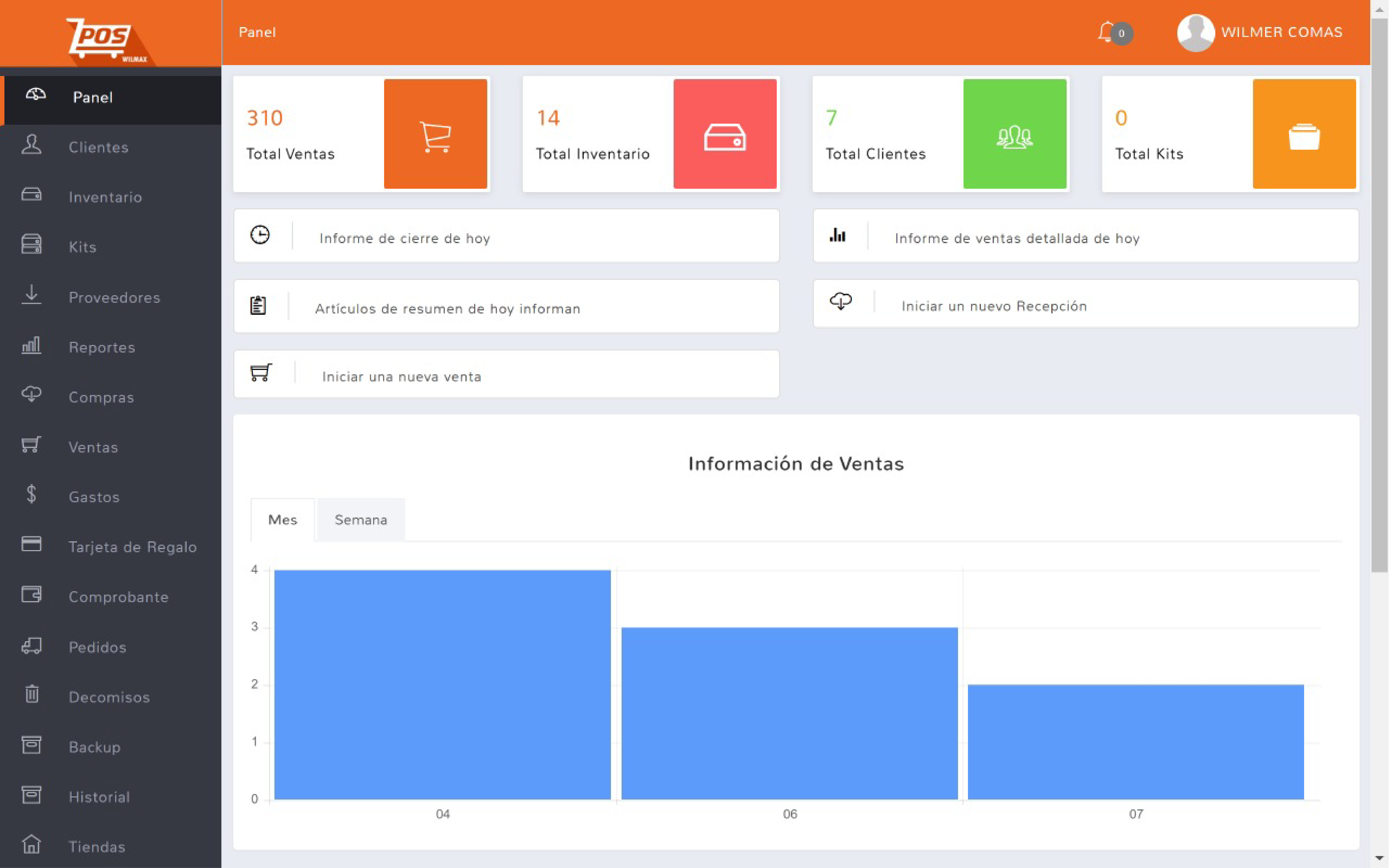Open Reportes in the sidebar
This screenshot has width=1389, height=868.
click(102, 347)
